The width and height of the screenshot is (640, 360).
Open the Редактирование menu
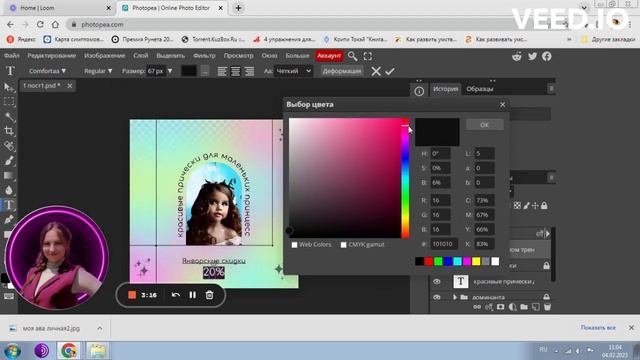pyautogui.click(x=51, y=56)
